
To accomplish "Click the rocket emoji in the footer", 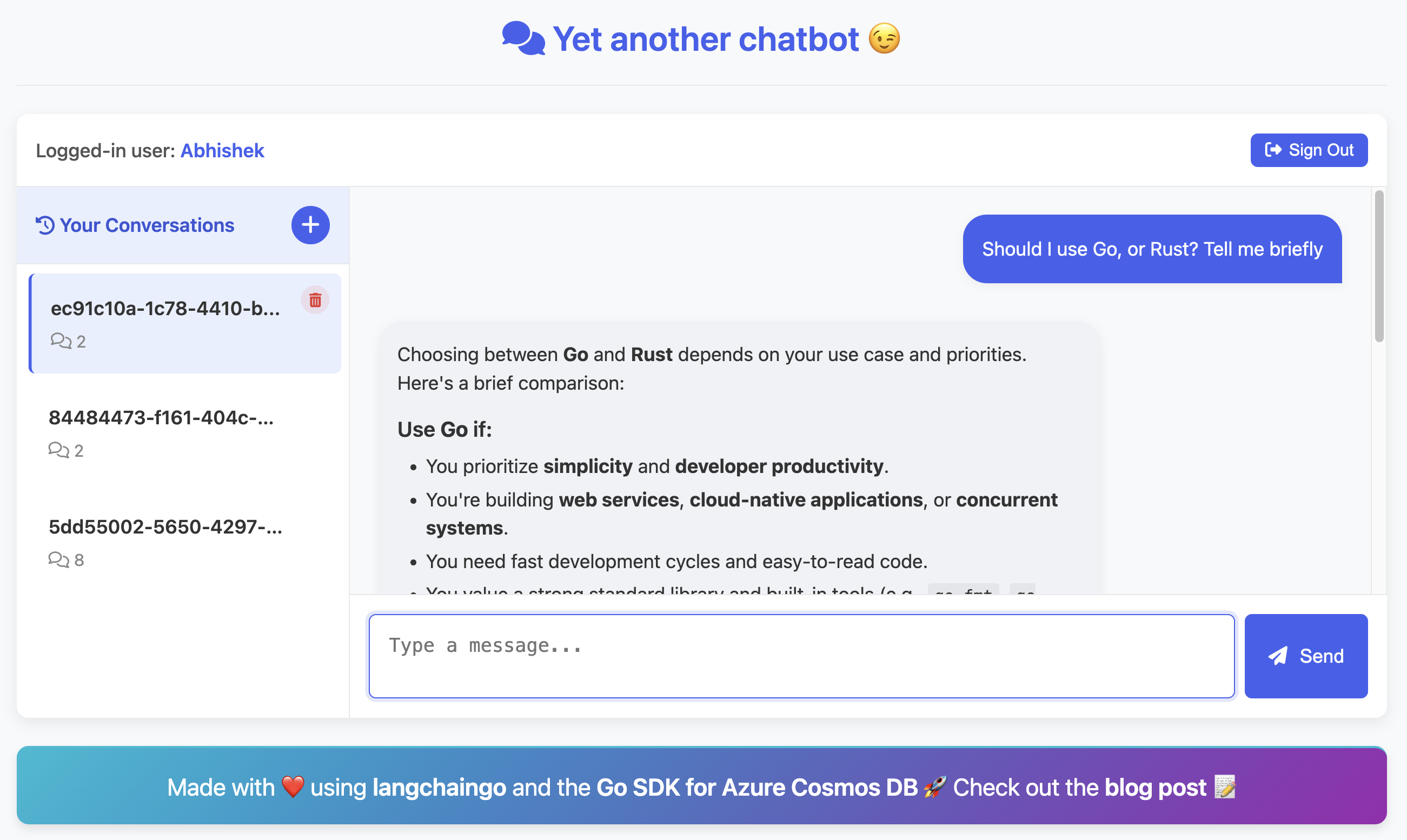I will [935, 787].
